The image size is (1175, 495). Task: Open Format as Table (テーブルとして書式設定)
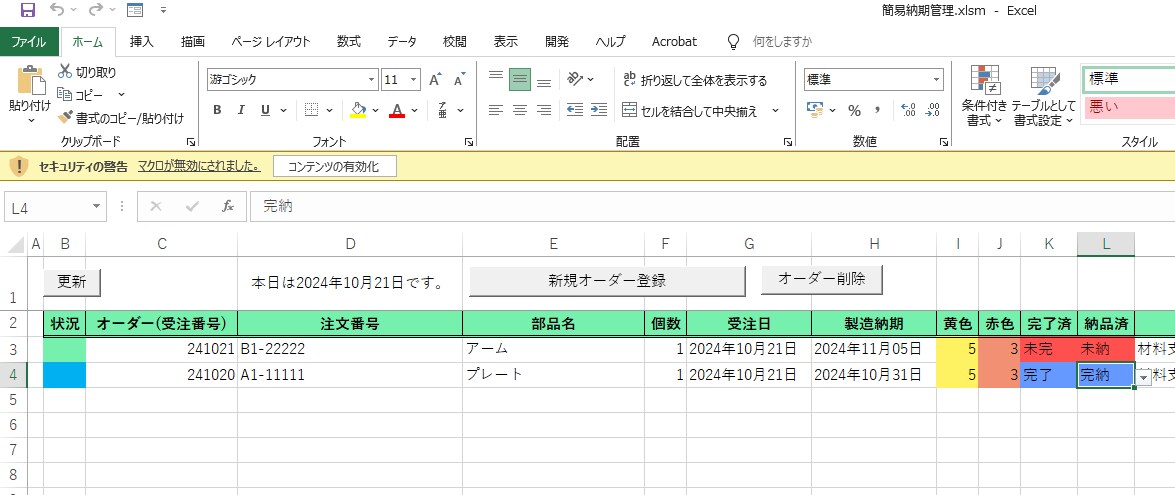[x=1044, y=96]
